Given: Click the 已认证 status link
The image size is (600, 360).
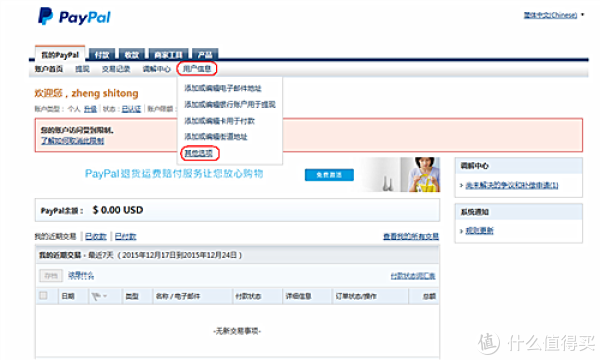Looking at the screenshot, I should 131,109.
